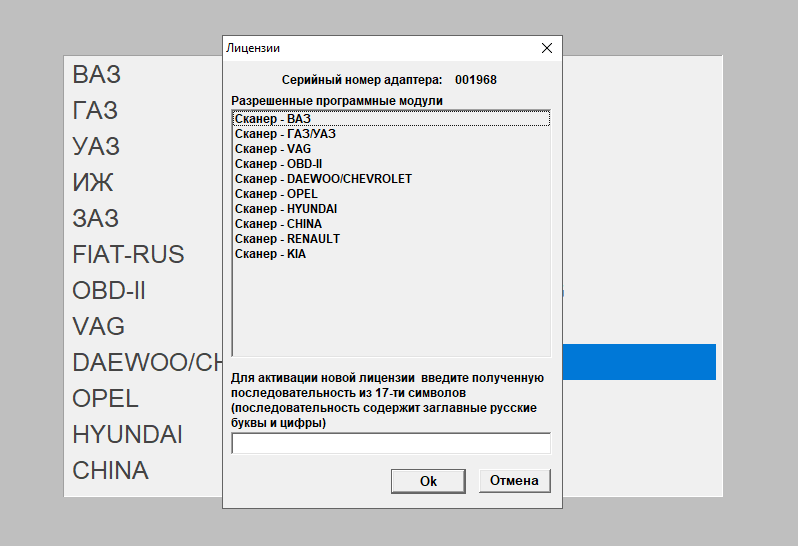Screen dimensions: 798x546
Task: Select module Сканер - DAEWOO/CHEVROLET
Action: (x=391, y=179)
